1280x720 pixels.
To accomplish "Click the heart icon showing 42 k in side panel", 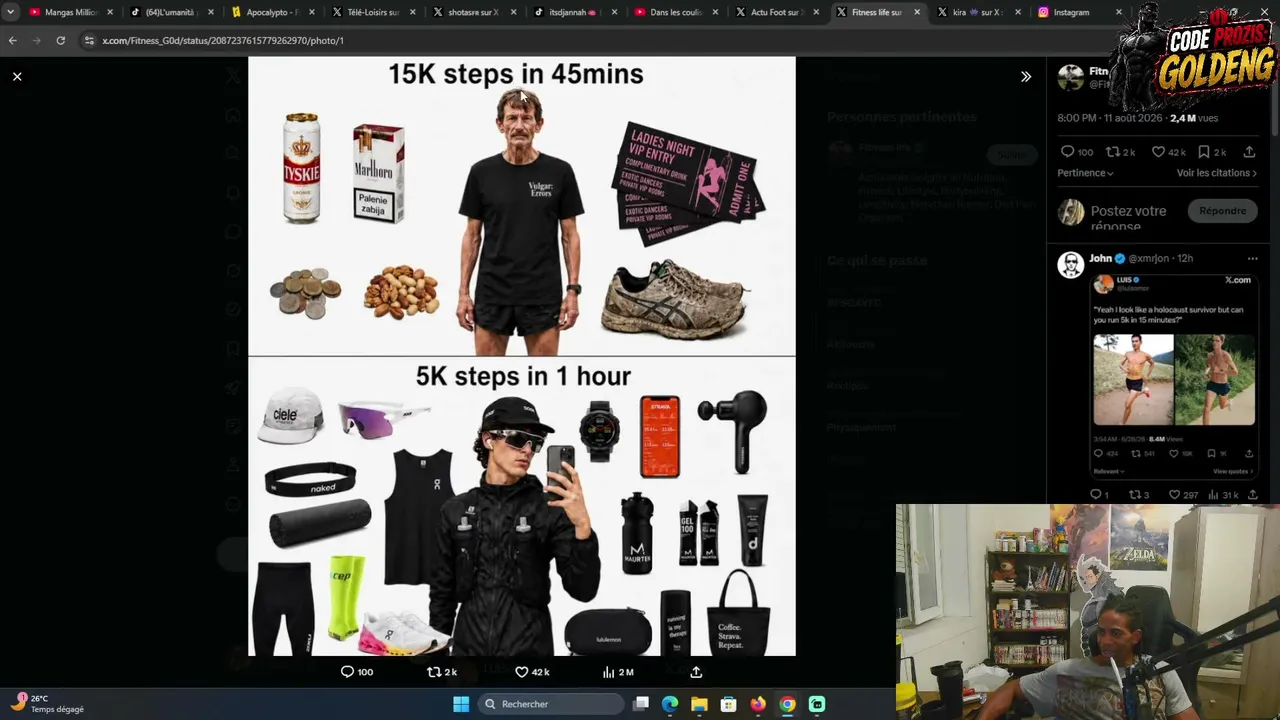I will pos(1158,152).
